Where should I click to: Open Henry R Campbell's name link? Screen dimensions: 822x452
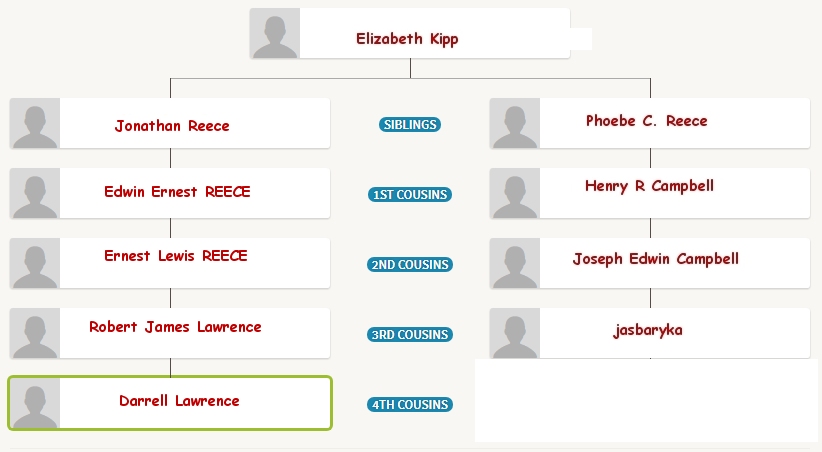click(650, 186)
